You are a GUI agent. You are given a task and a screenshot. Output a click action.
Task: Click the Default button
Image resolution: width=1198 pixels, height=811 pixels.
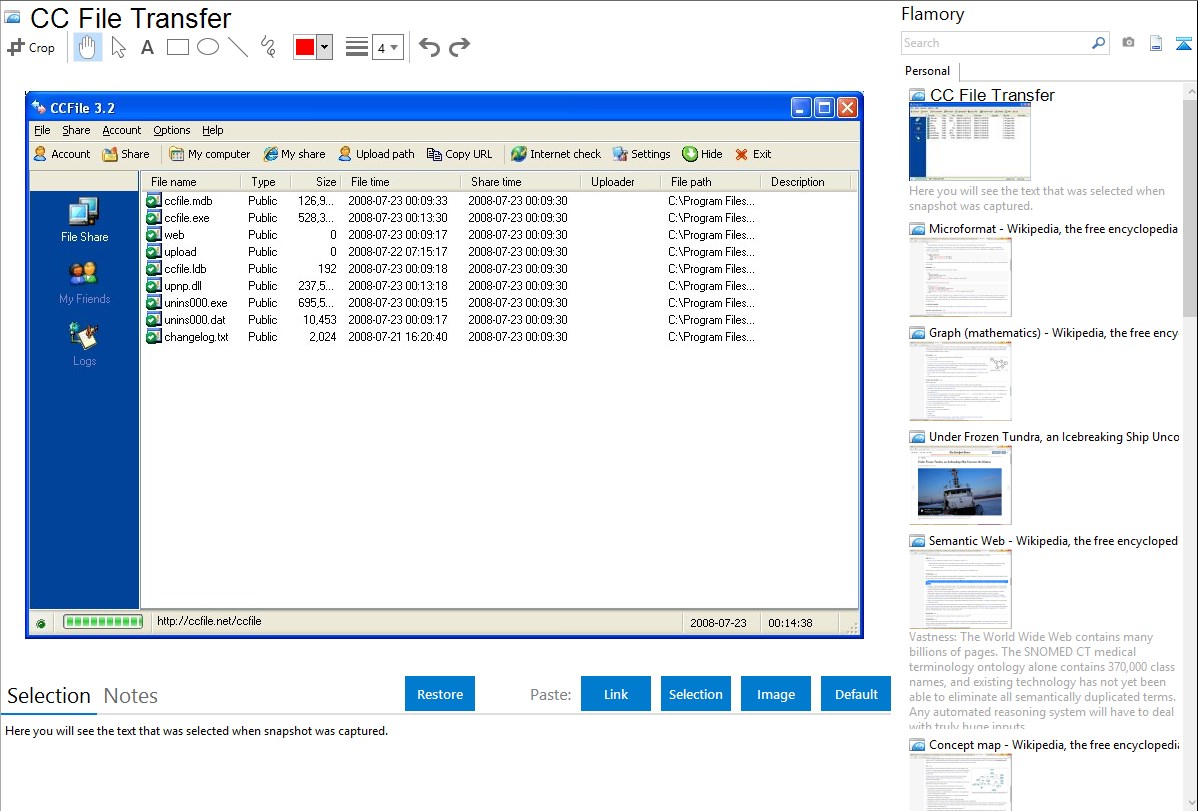coord(856,694)
